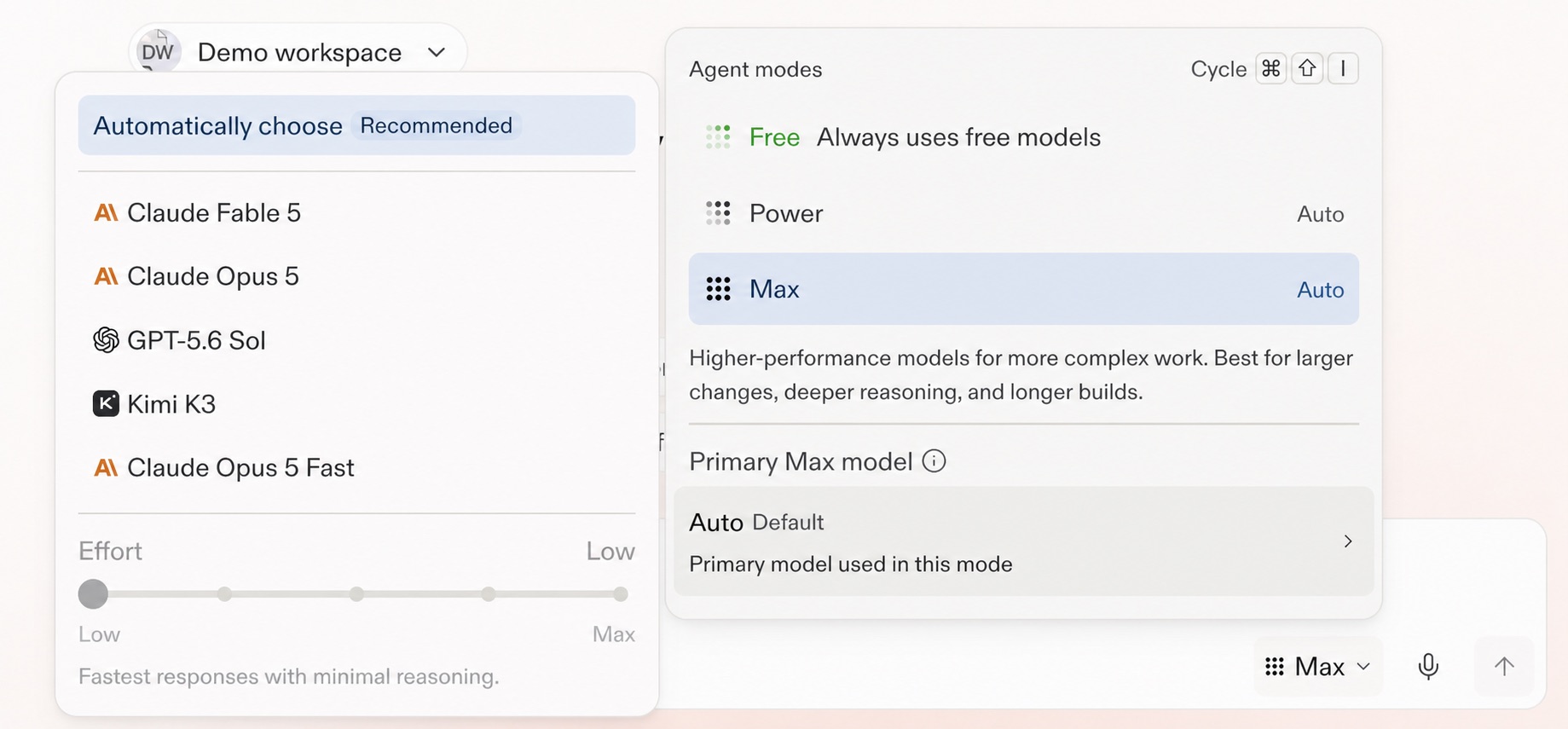Click the Effort slider handle at Low
Screen dimensions: 1568x729
coord(93,594)
